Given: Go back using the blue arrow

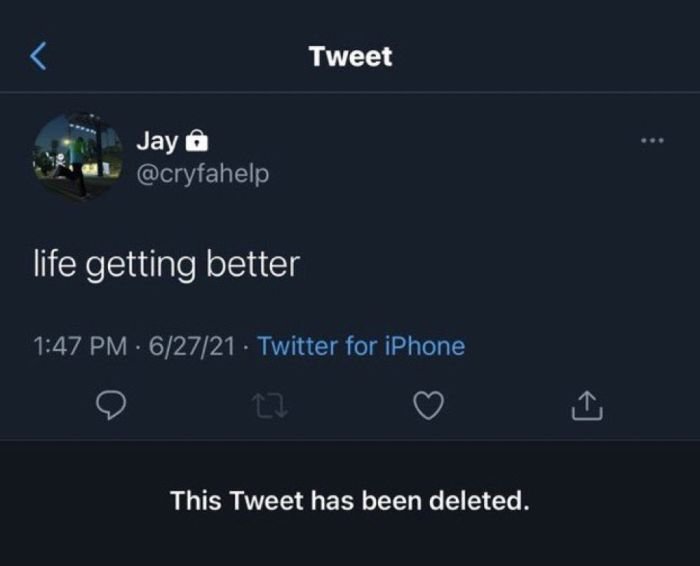Looking at the screenshot, I should pyautogui.click(x=39, y=56).
